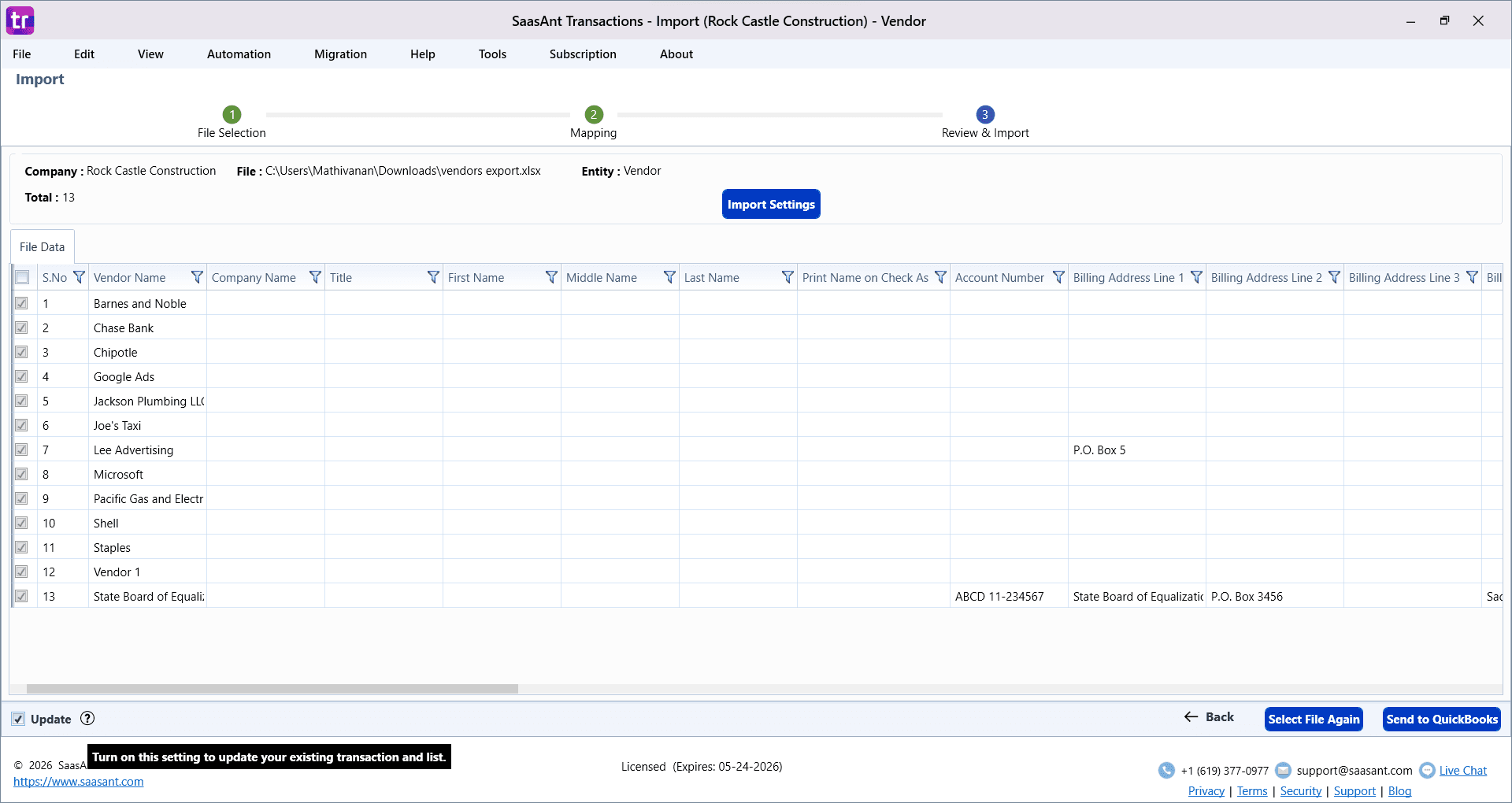
Task: Toggle the select-all header checkbox
Action: point(22,277)
